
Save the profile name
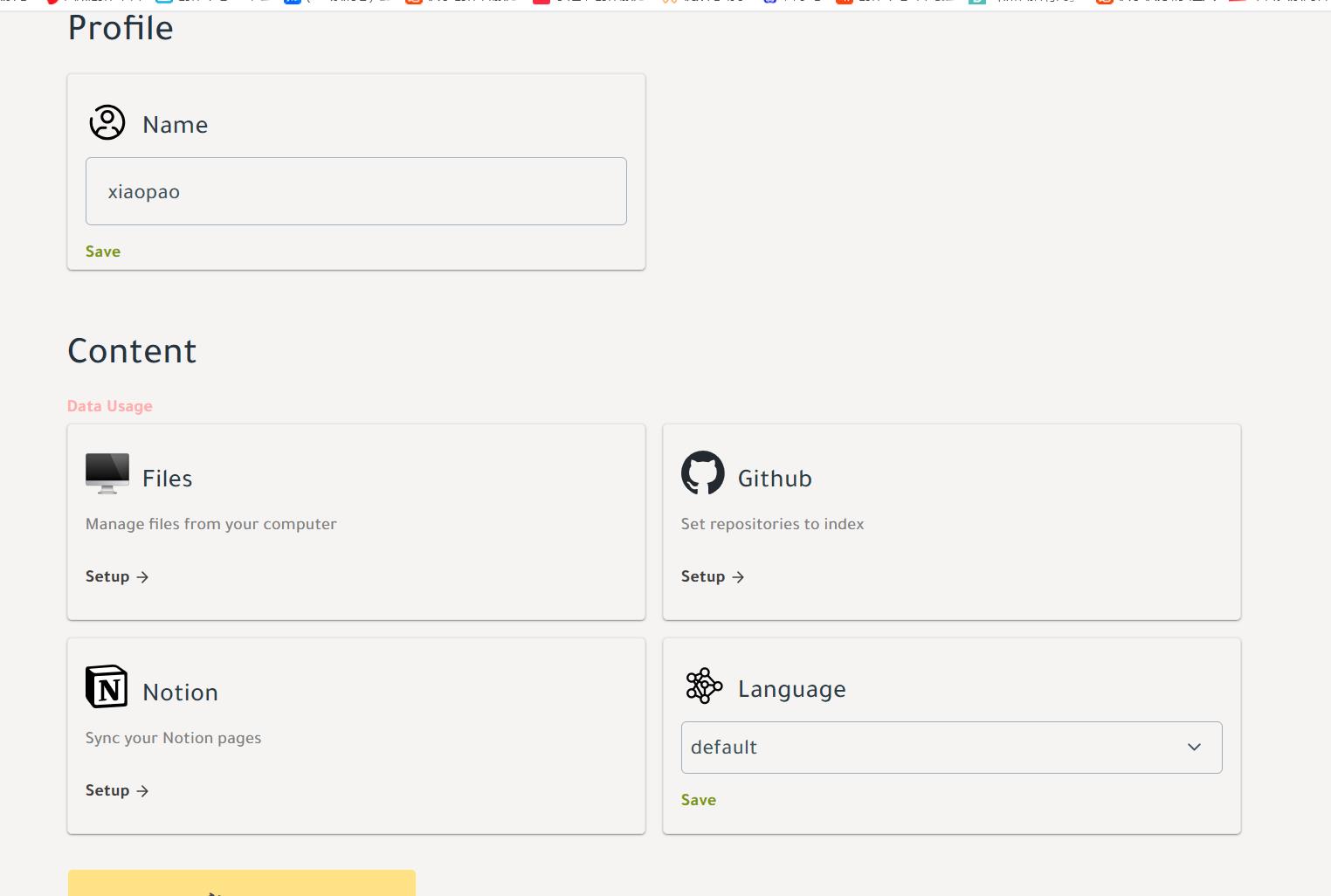pyautogui.click(x=103, y=252)
